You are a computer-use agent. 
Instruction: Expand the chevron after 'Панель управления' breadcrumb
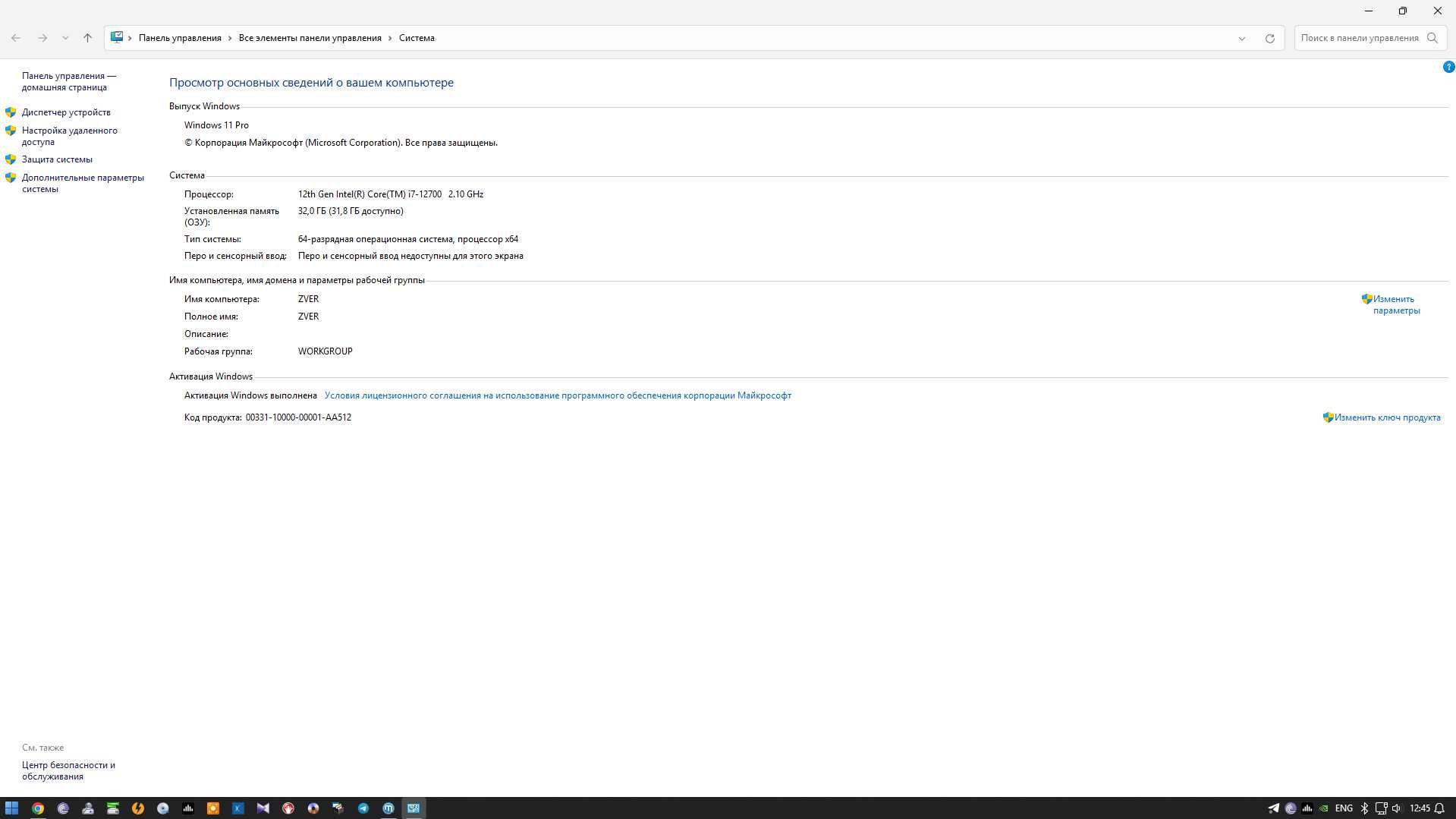(x=230, y=38)
